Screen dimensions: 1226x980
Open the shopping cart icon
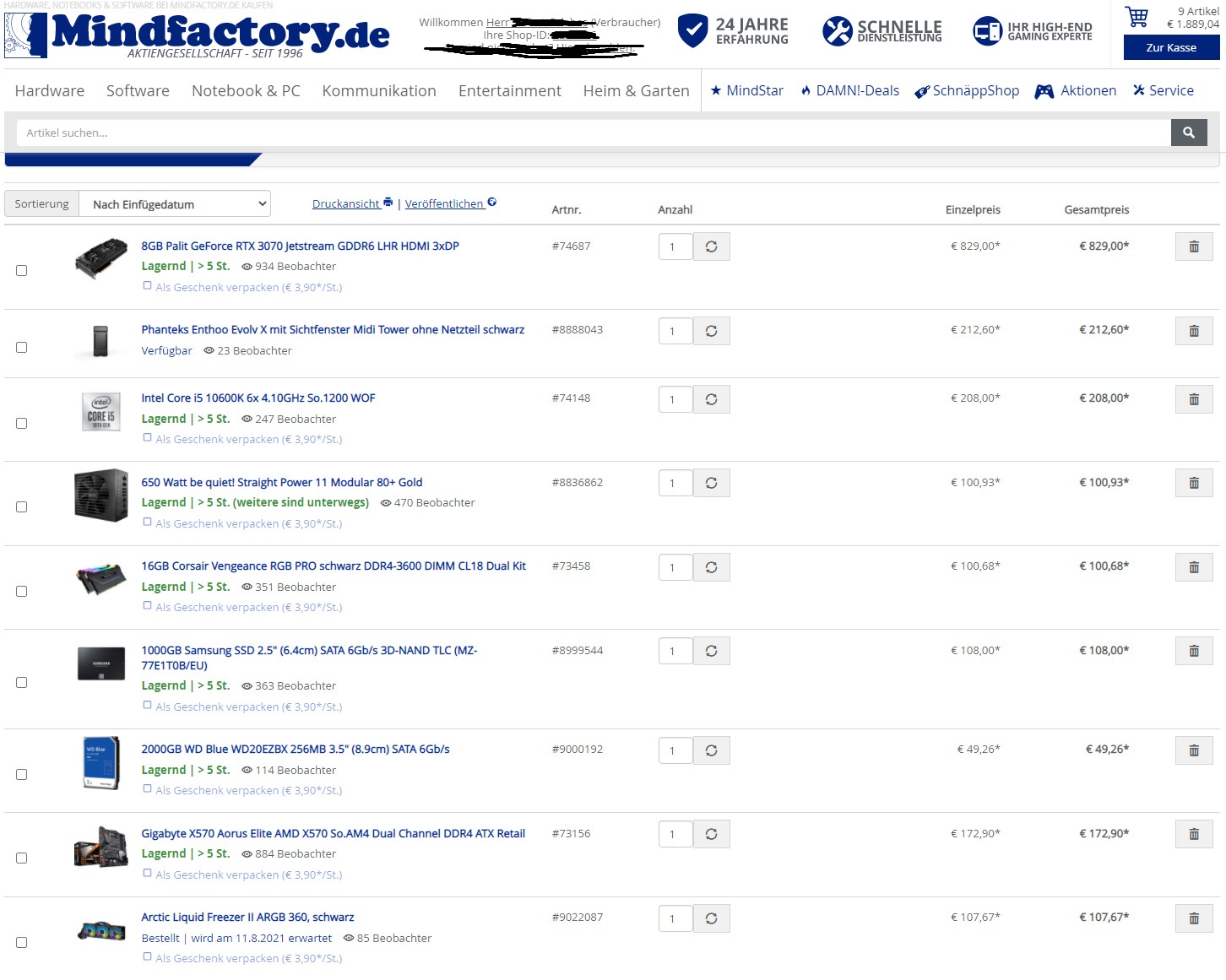tap(1137, 17)
